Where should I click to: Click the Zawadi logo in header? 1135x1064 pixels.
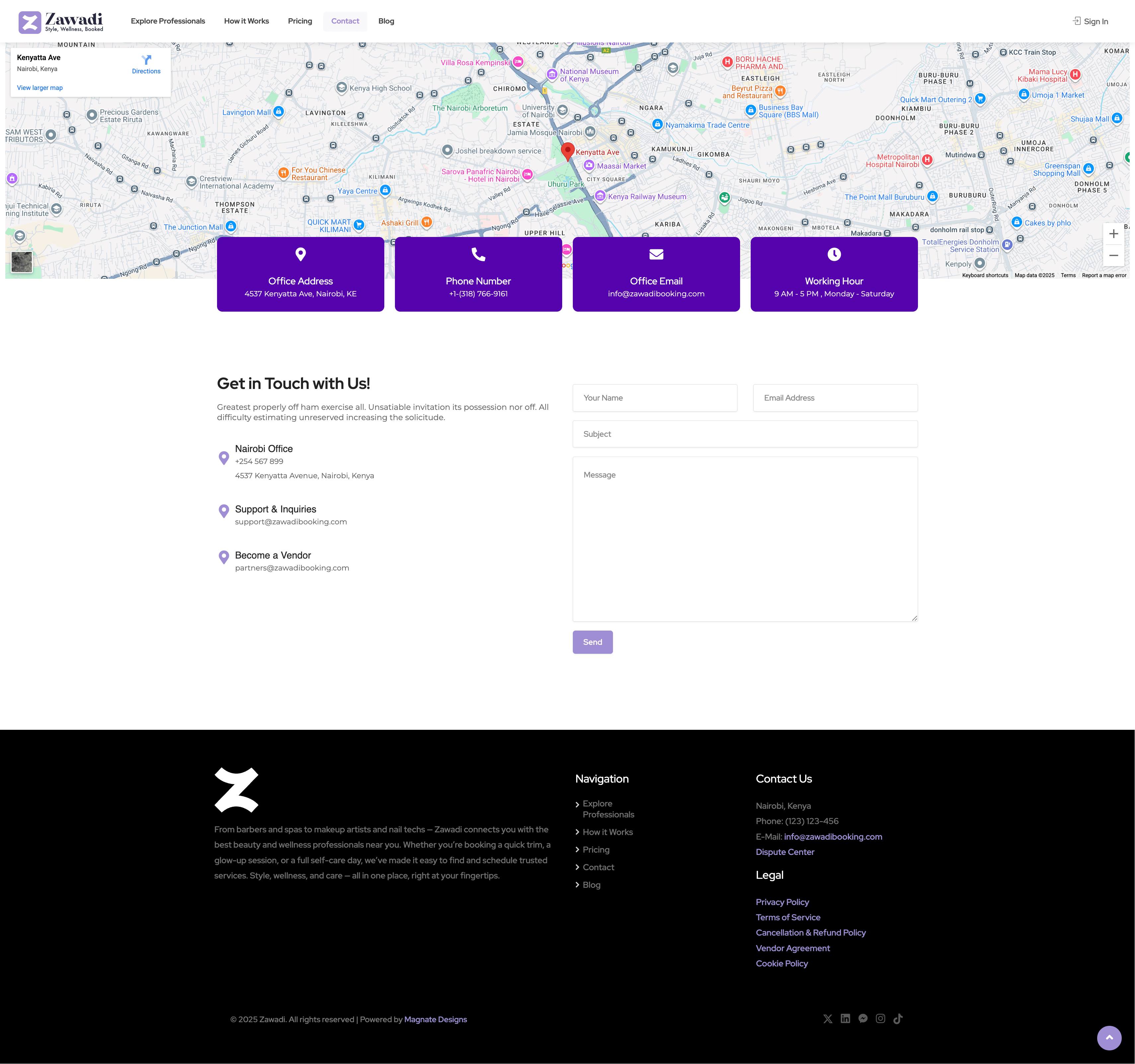60,22
